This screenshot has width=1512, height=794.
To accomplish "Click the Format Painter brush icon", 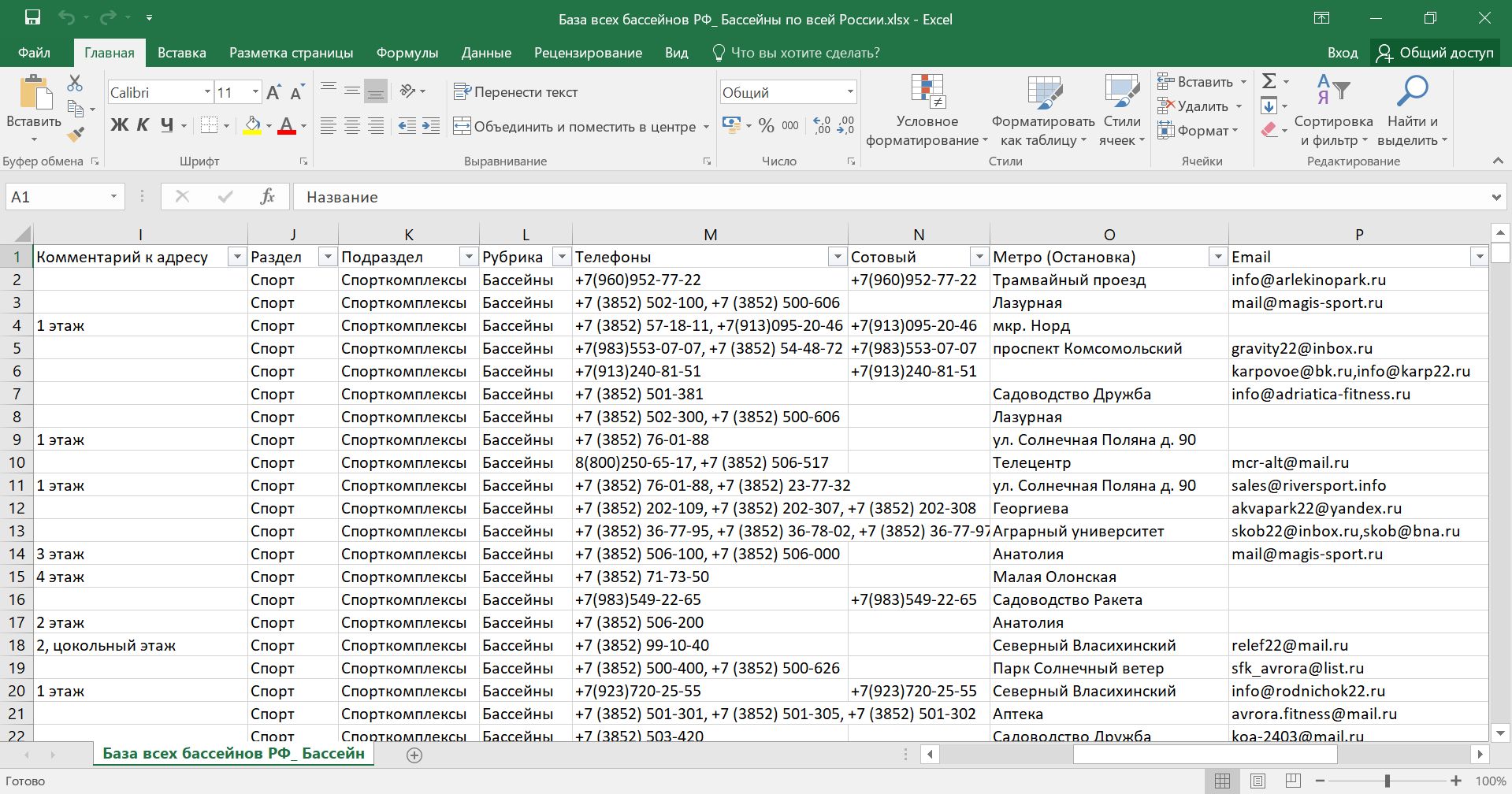I will tap(76, 135).
